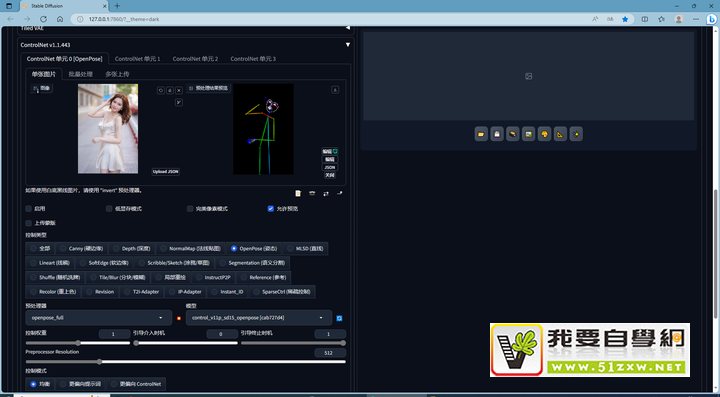The image size is (720, 397).
Task: Click the Upload JSON button
Action: (x=166, y=172)
